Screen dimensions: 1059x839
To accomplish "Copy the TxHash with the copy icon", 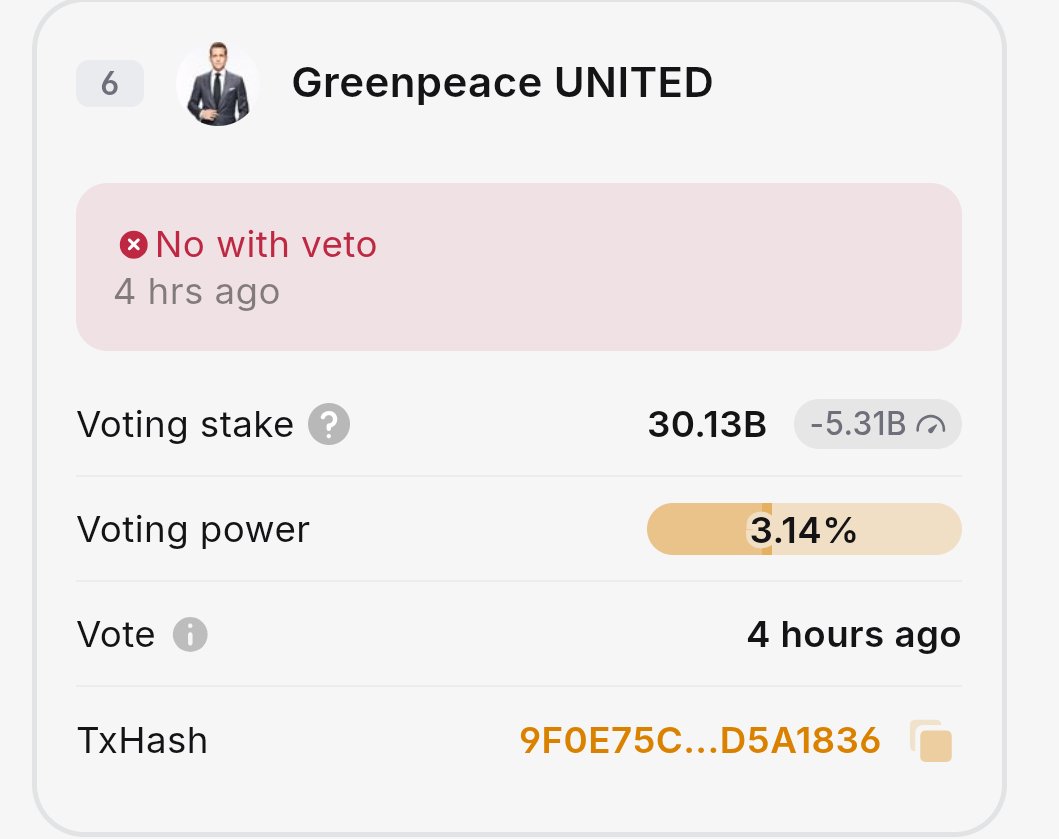I will [x=931, y=741].
